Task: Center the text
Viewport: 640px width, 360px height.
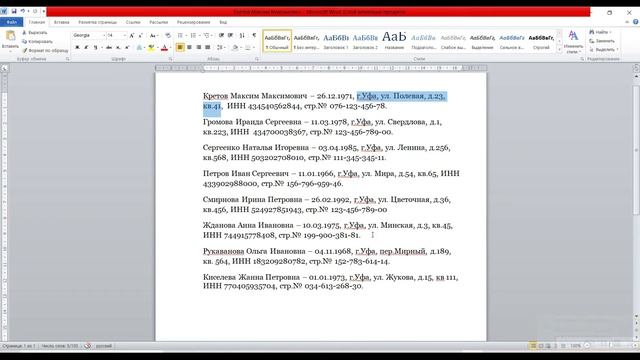Action: [x=189, y=48]
